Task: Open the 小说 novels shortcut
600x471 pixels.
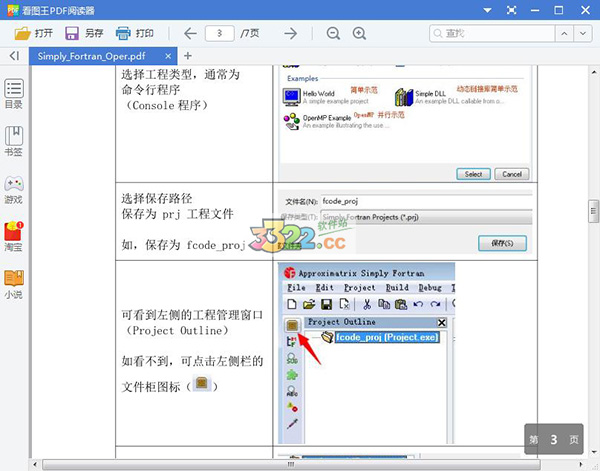Action: pos(14,284)
